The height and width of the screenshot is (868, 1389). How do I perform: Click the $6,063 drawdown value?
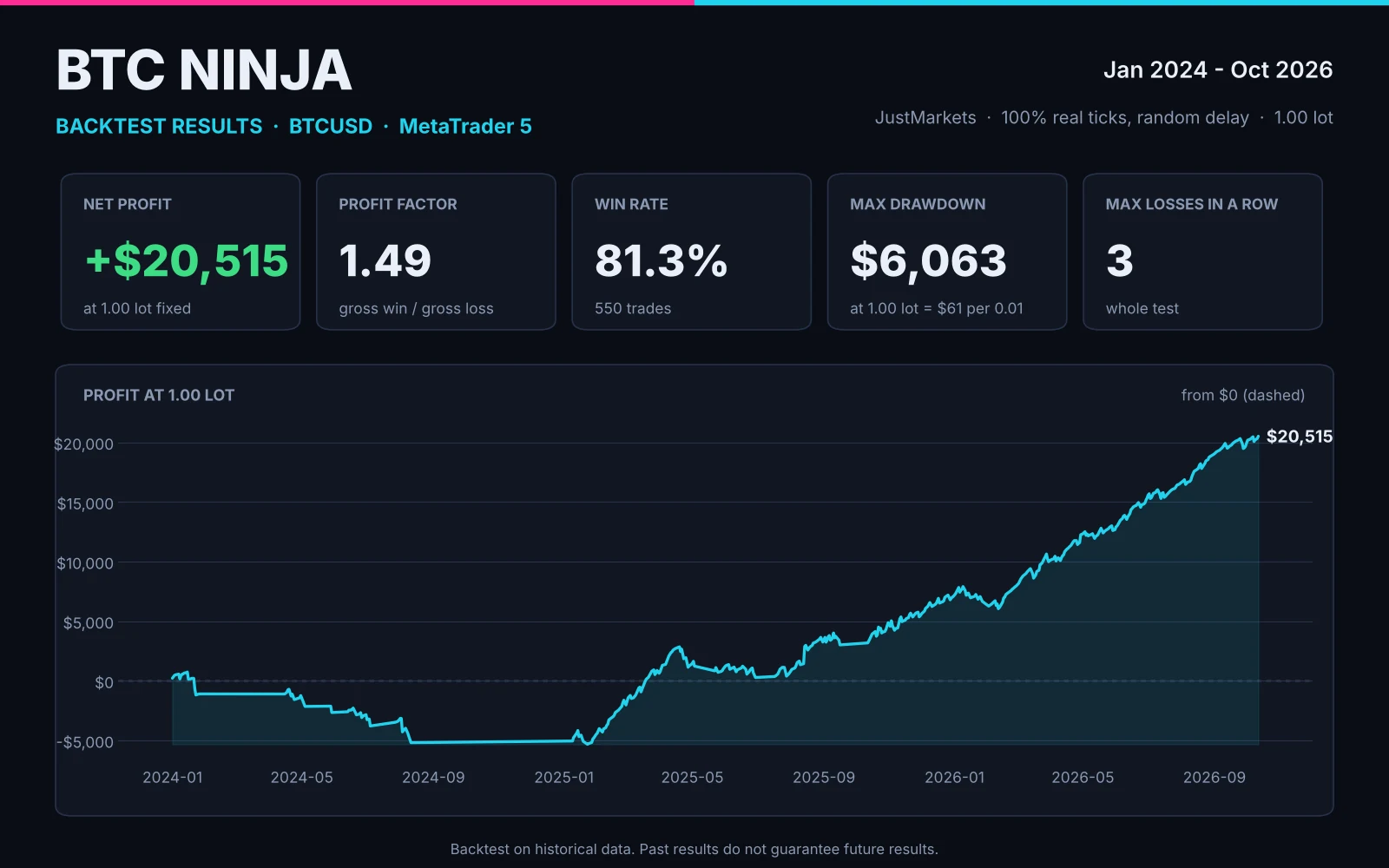pos(929,261)
